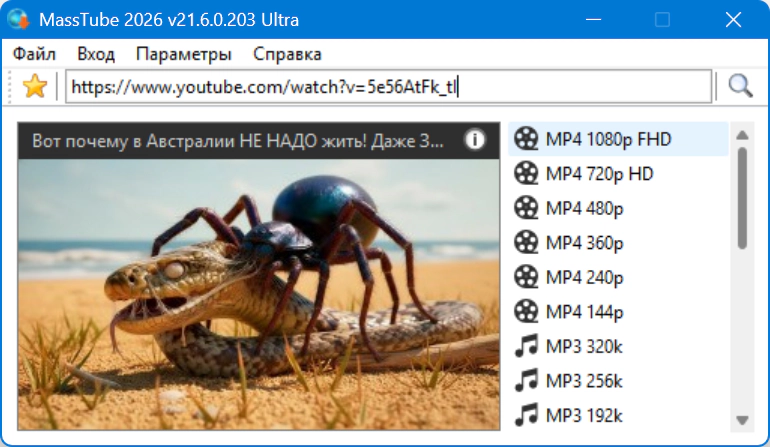
Task: Click the YouTube URL input field
Action: click(x=388, y=87)
